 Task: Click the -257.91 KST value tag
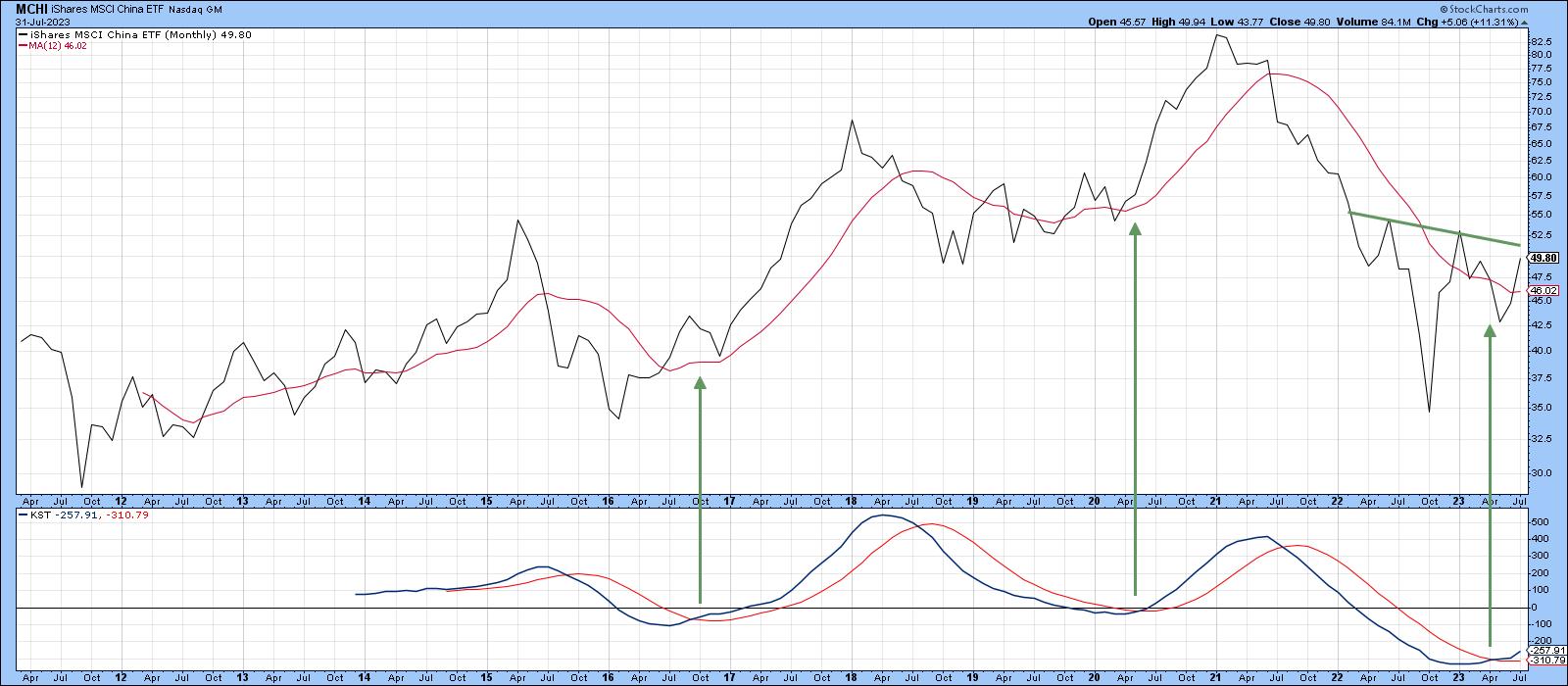coord(1545,650)
